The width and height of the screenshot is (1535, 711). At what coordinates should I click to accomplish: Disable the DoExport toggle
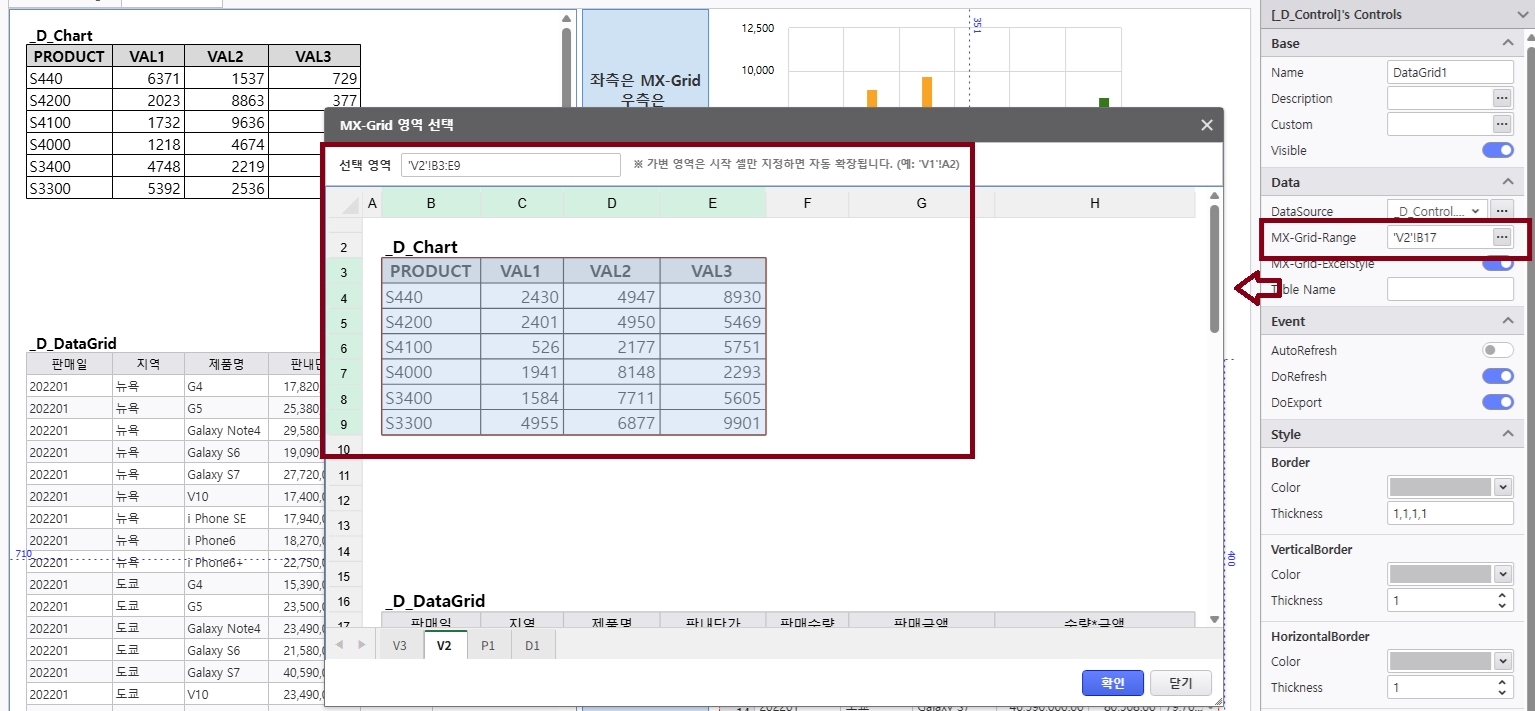(x=1497, y=402)
